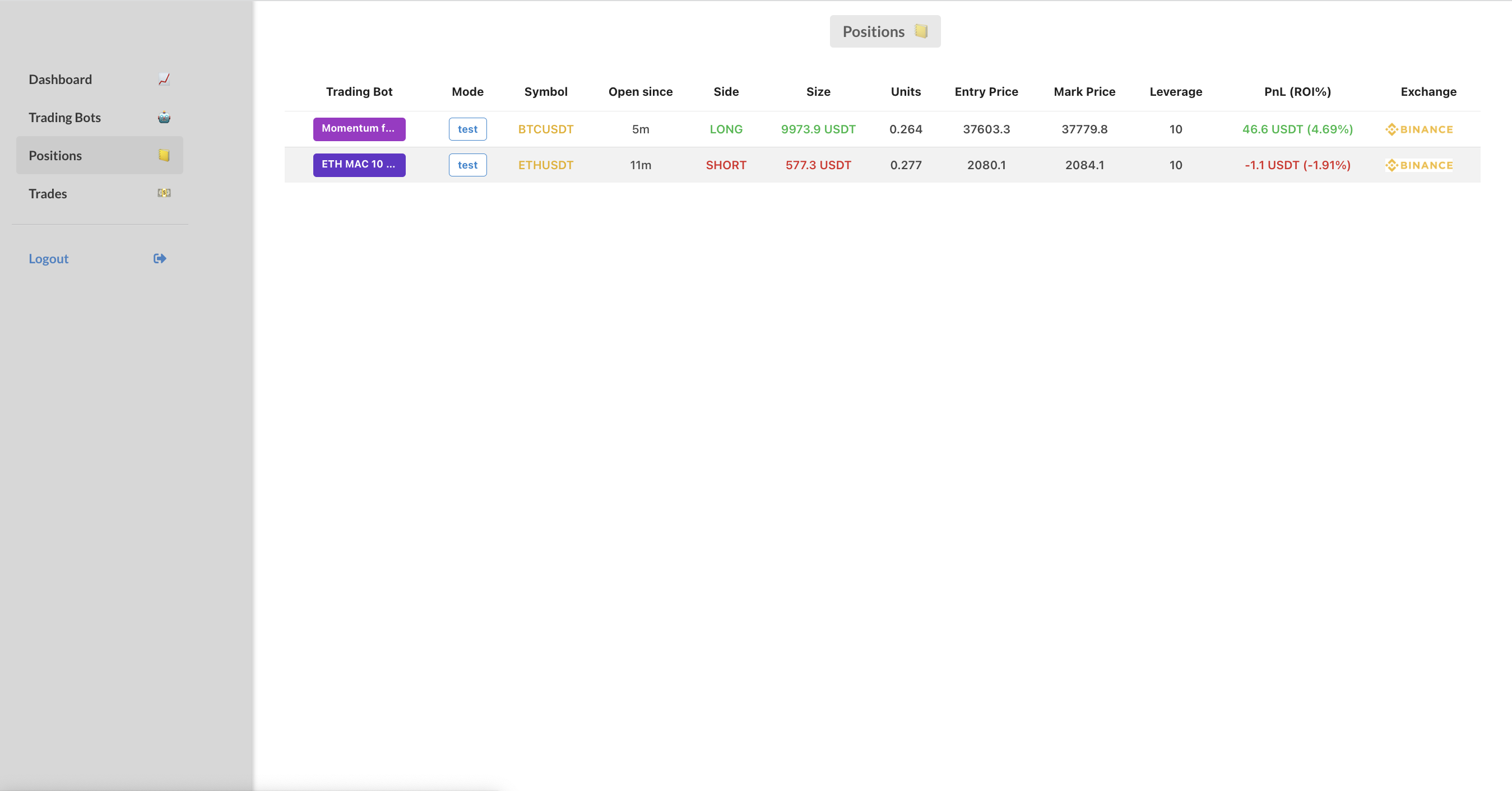Click the Trading Bots robot icon
This screenshot has width=1512, height=791.
(x=164, y=117)
